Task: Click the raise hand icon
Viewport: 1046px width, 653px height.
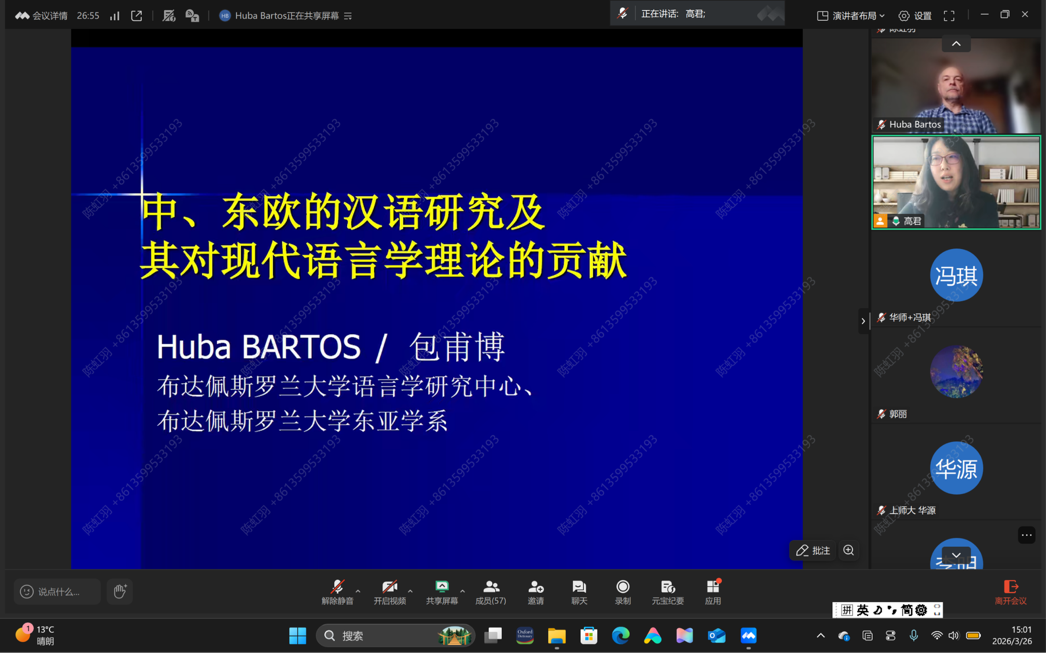Action: coord(120,592)
